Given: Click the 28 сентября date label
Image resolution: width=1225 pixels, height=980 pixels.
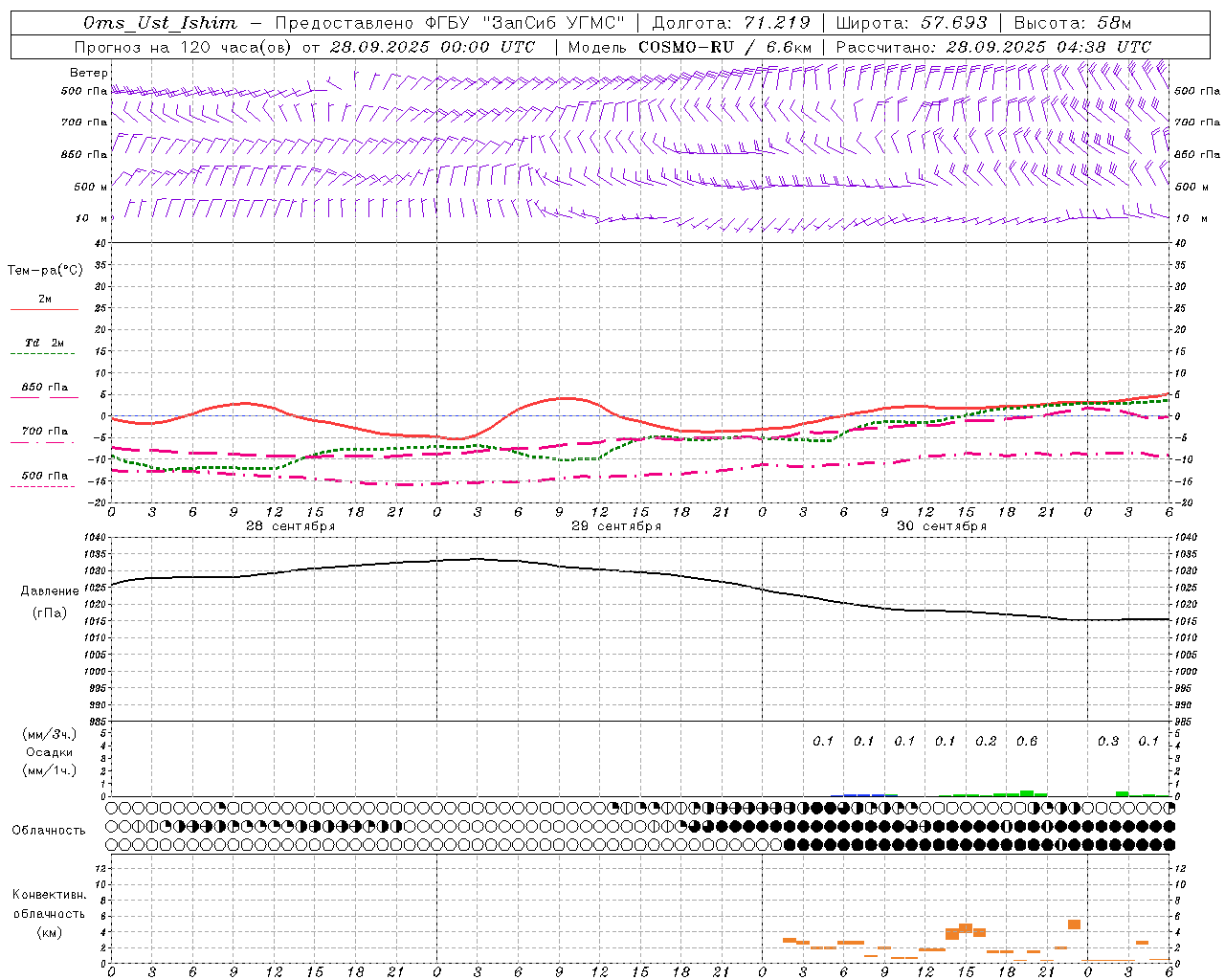Looking at the screenshot, I should (290, 526).
